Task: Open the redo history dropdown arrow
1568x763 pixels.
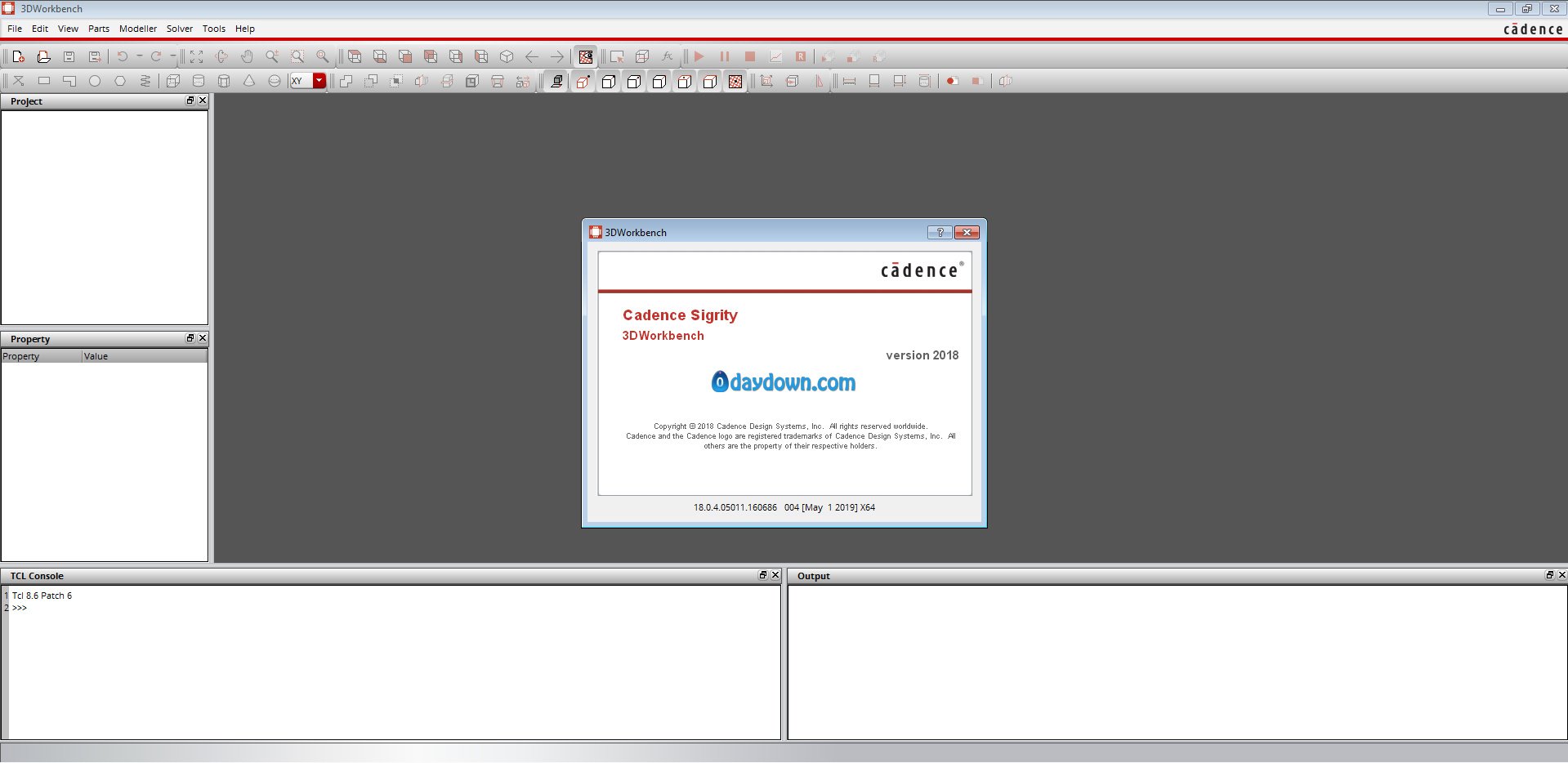Action: coord(173,56)
